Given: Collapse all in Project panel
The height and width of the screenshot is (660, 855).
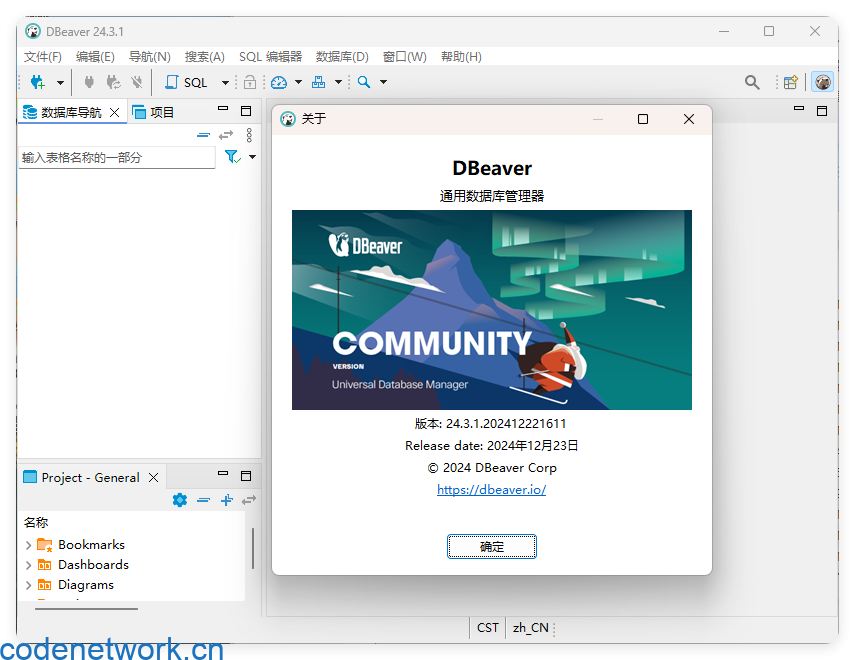Looking at the screenshot, I should pos(203,500).
